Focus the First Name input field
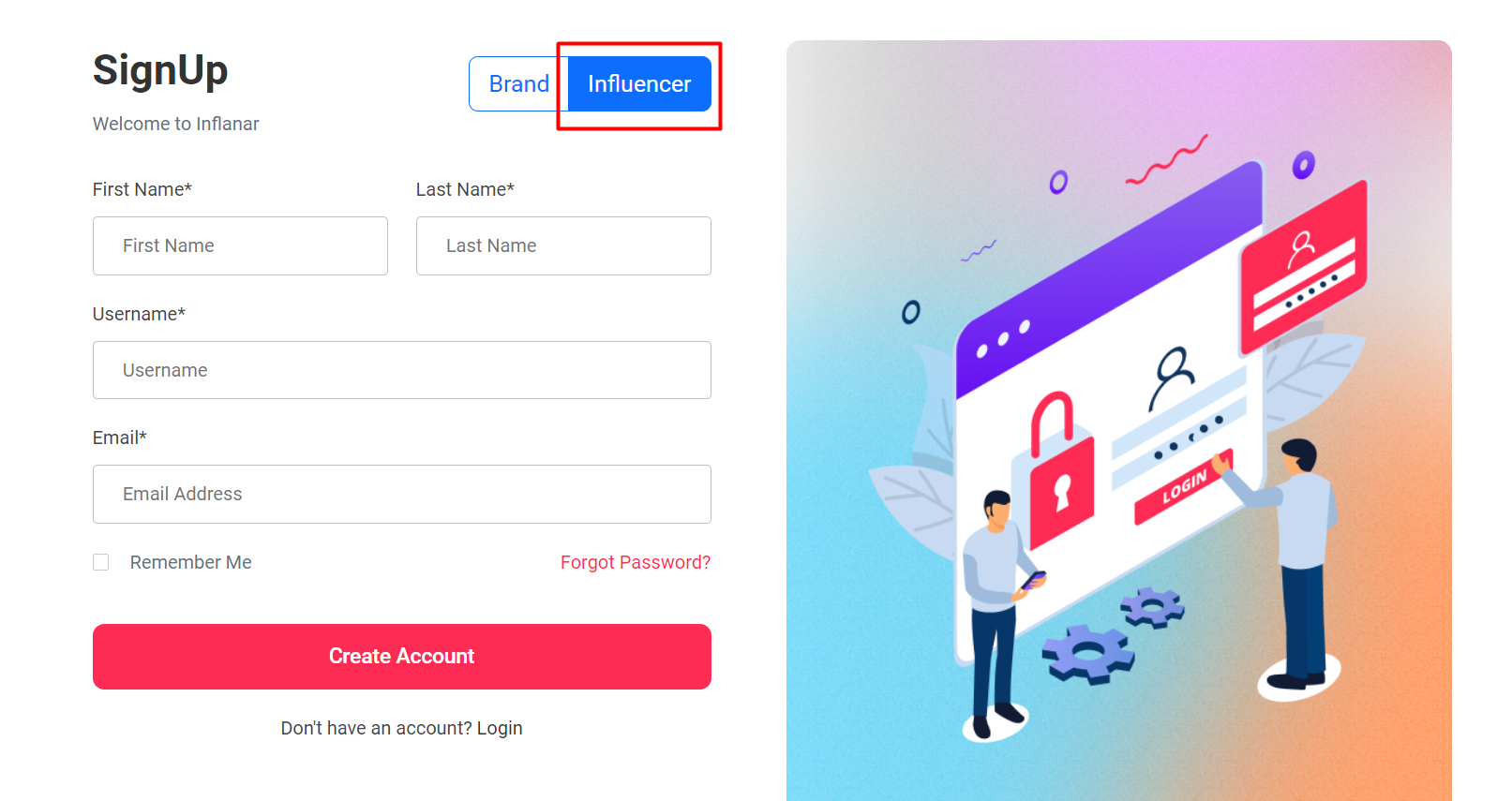This screenshot has height=801, width=1512. [x=240, y=245]
